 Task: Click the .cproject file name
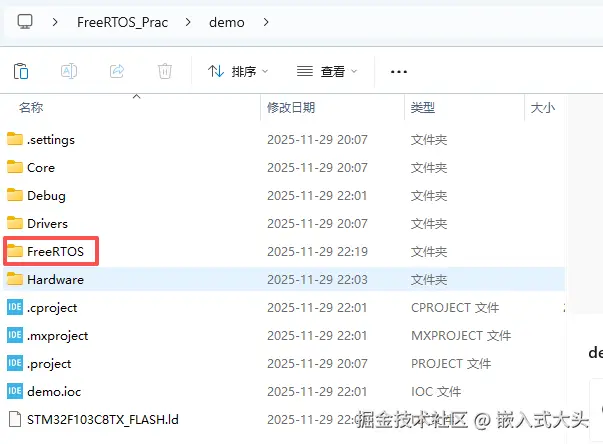[x=52, y=308]
